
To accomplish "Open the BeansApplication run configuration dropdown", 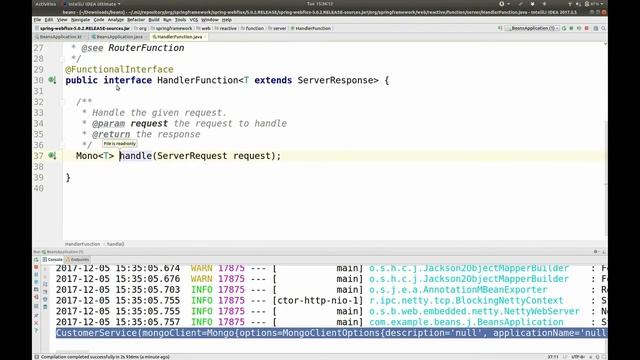I will (x=532, y=28).
